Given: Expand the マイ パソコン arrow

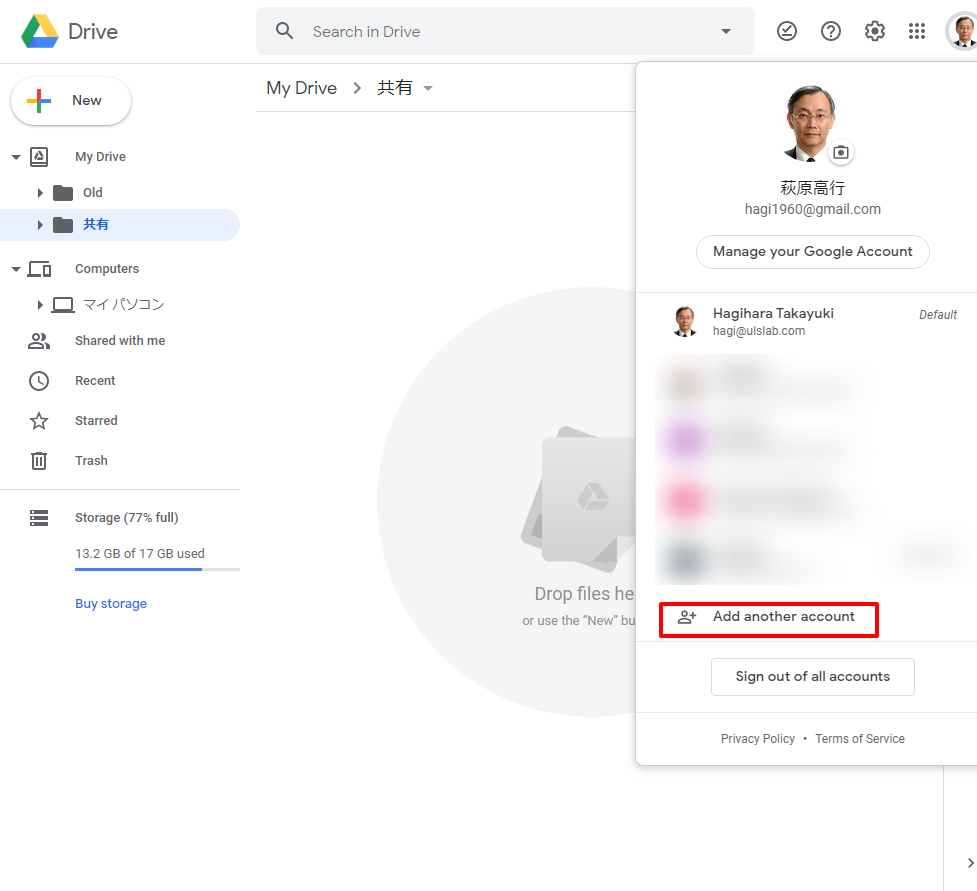Looking at the screenshot, I should point(40,305).
